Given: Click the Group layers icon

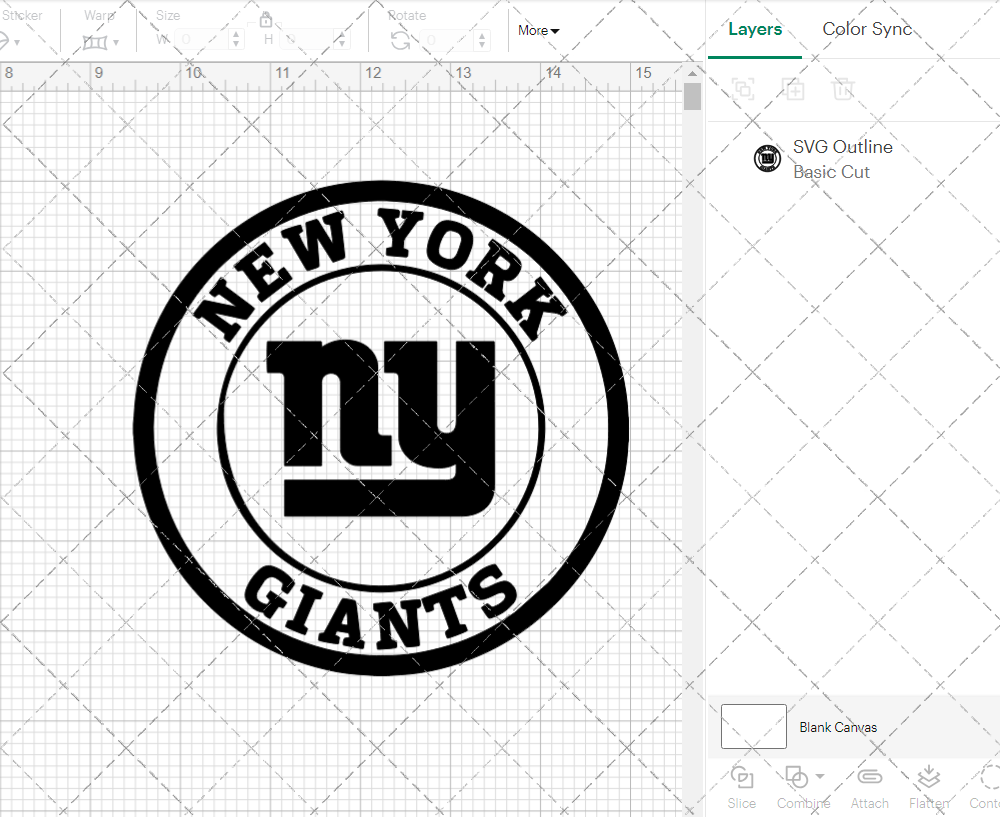Looking at the screenshot, I should [743, 89].
